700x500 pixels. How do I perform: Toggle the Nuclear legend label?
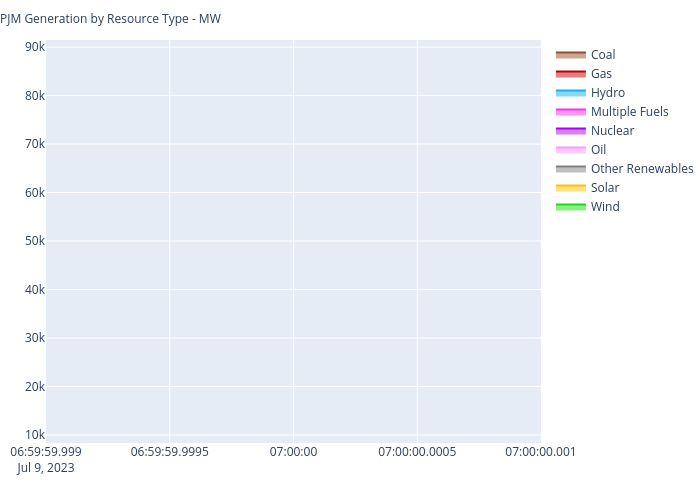(612, 131)
